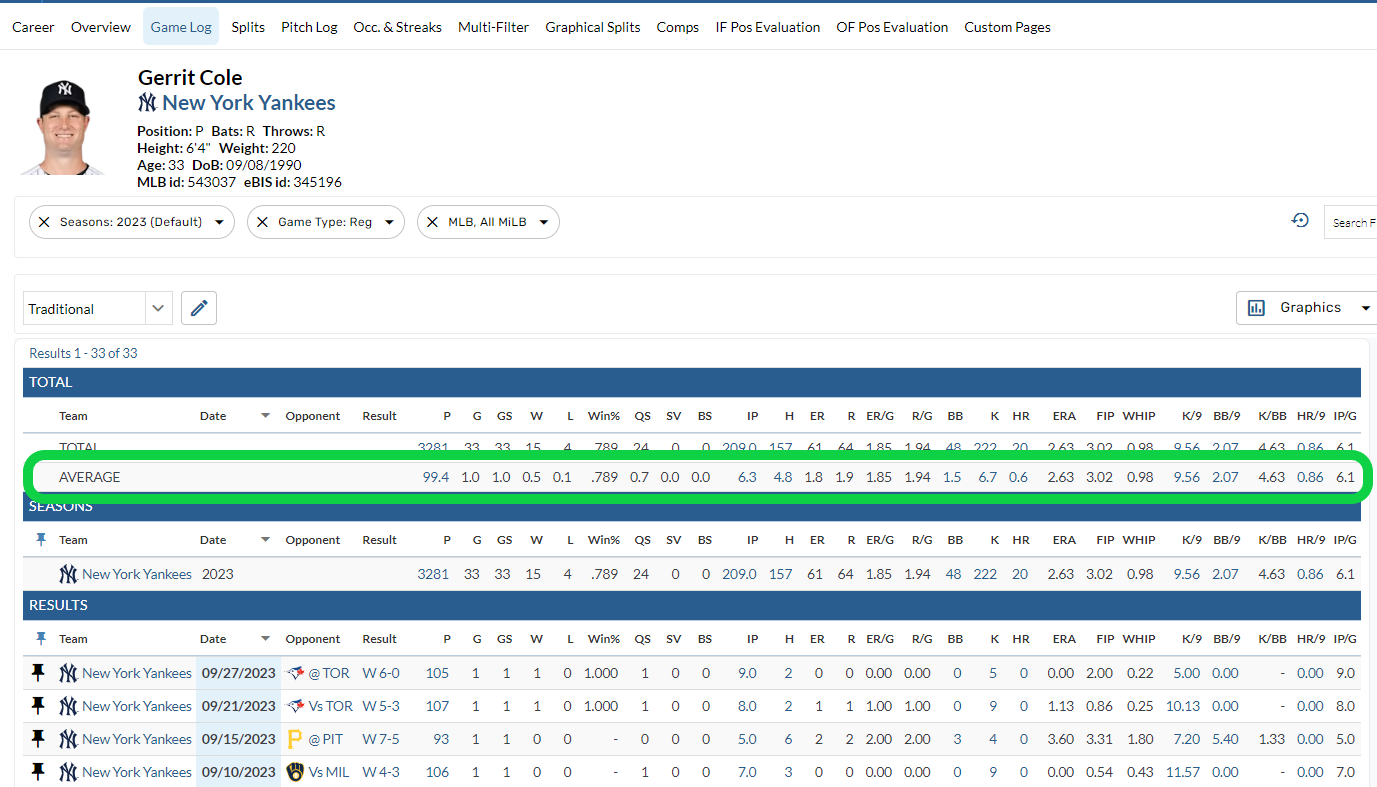Open the Splits tab

[x=248, y=27]
